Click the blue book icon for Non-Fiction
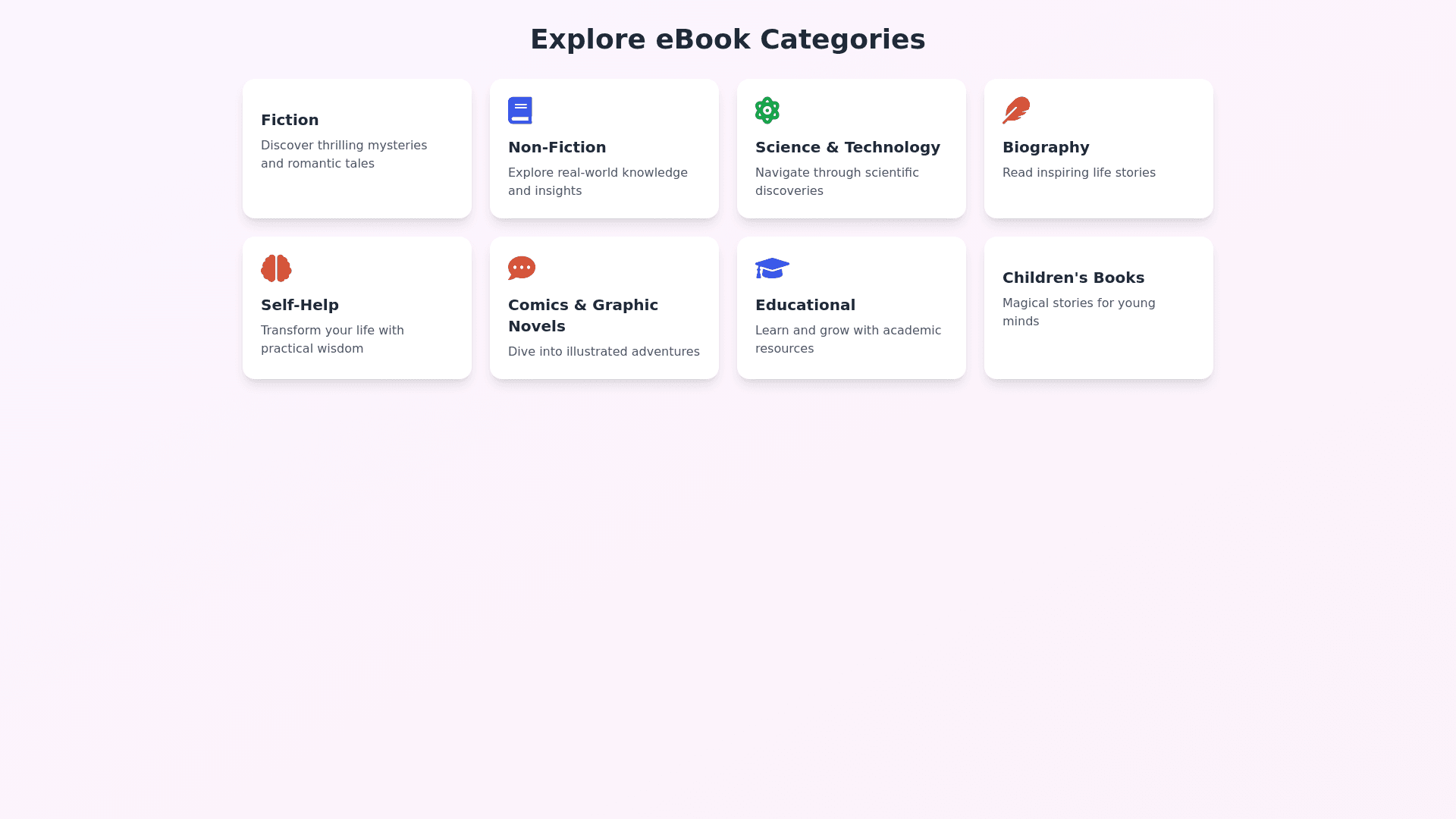The image size is (1456, 819). (x=520, y=111)
